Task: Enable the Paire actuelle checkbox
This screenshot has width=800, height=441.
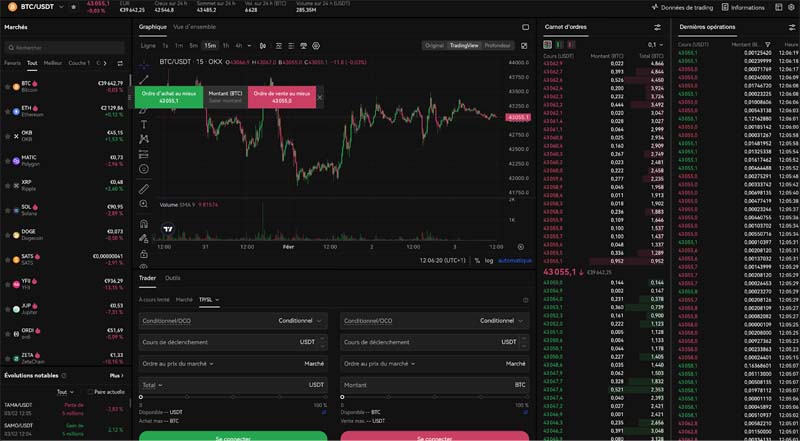Action: pyautogui.click(x=90, y=392)
